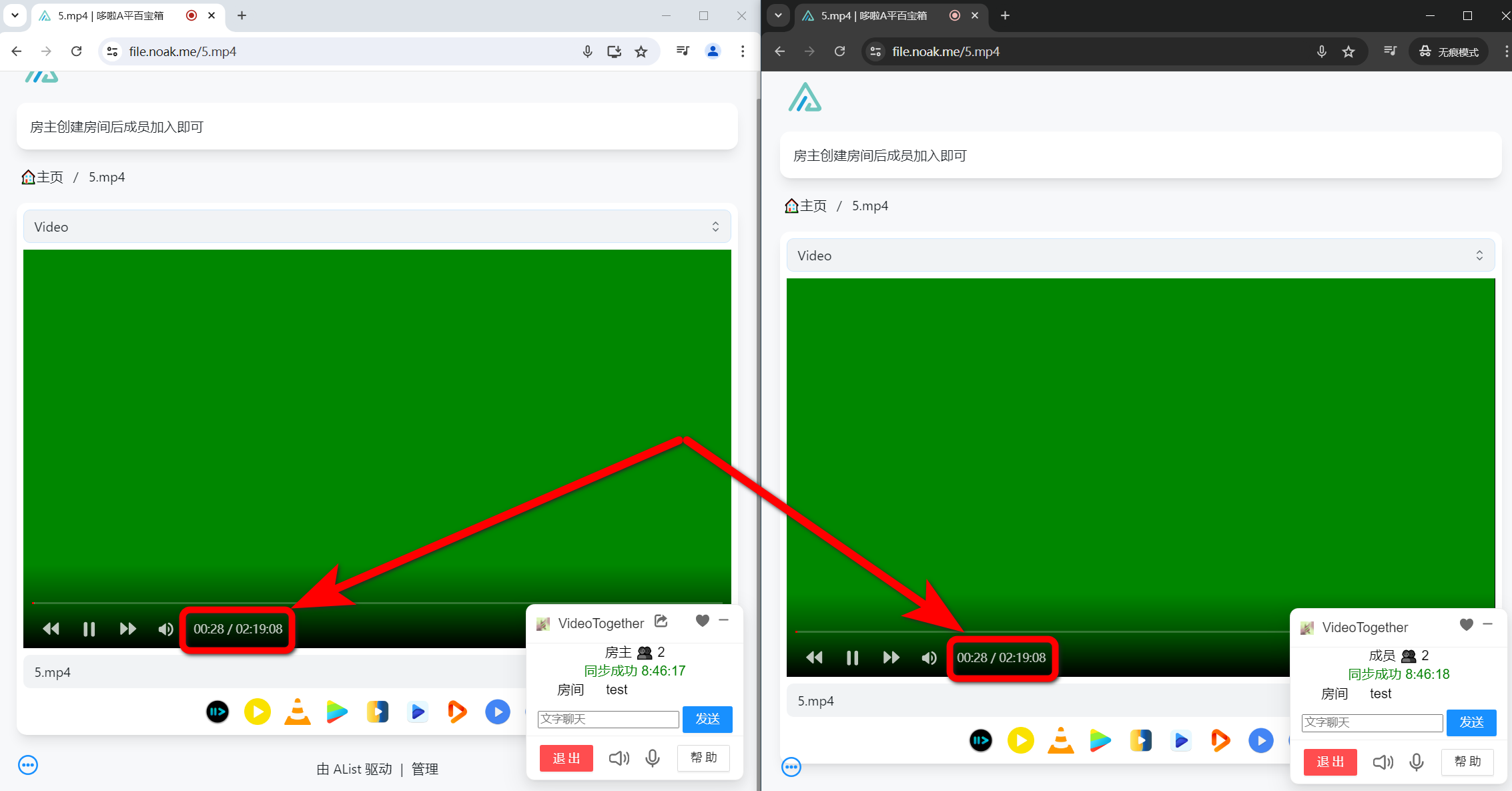Click 发送 send button in right panel

tap(1471, 722)
